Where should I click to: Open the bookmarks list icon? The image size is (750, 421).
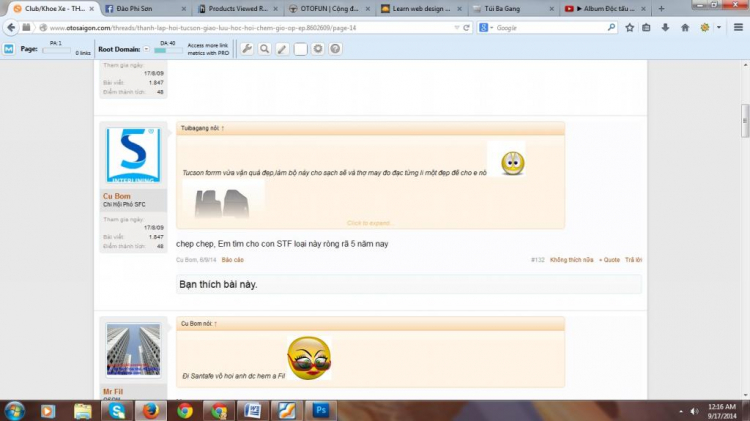[646, 28]
